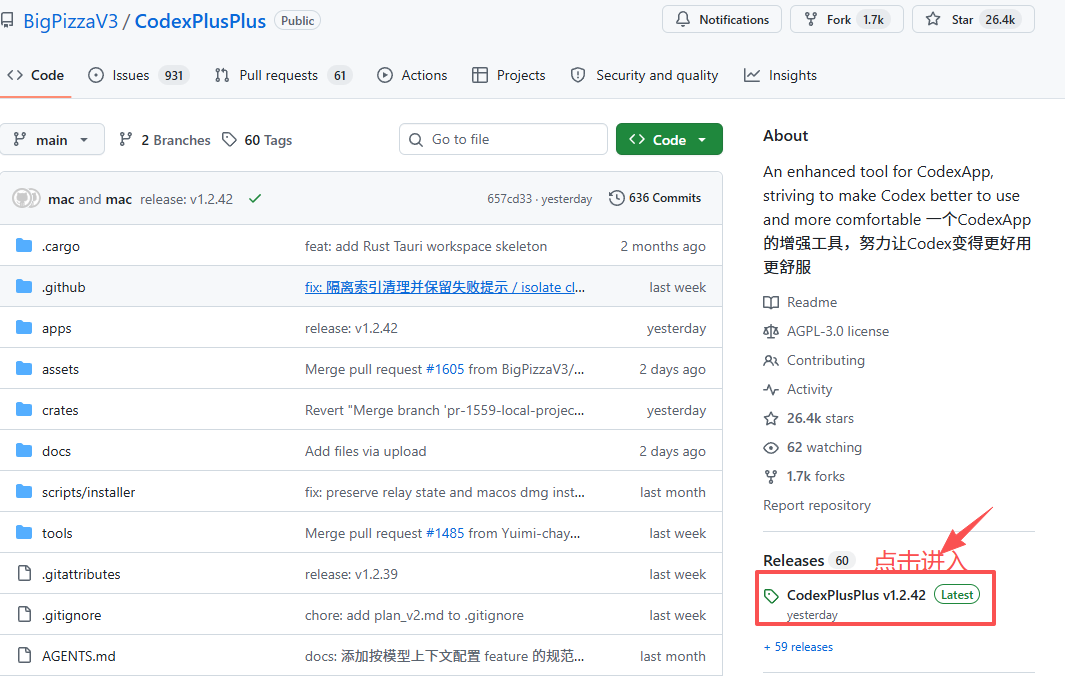
Task: Go to the Actions tab
Action: [412, 75]
